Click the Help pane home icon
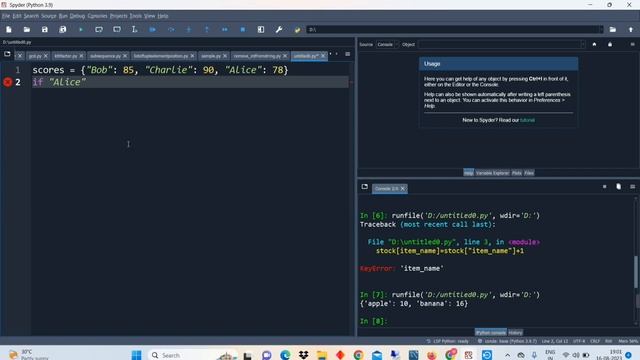Image resolution: width=640 pixels, height=360 pixels. pyautogui.click(x=594, y=44)
